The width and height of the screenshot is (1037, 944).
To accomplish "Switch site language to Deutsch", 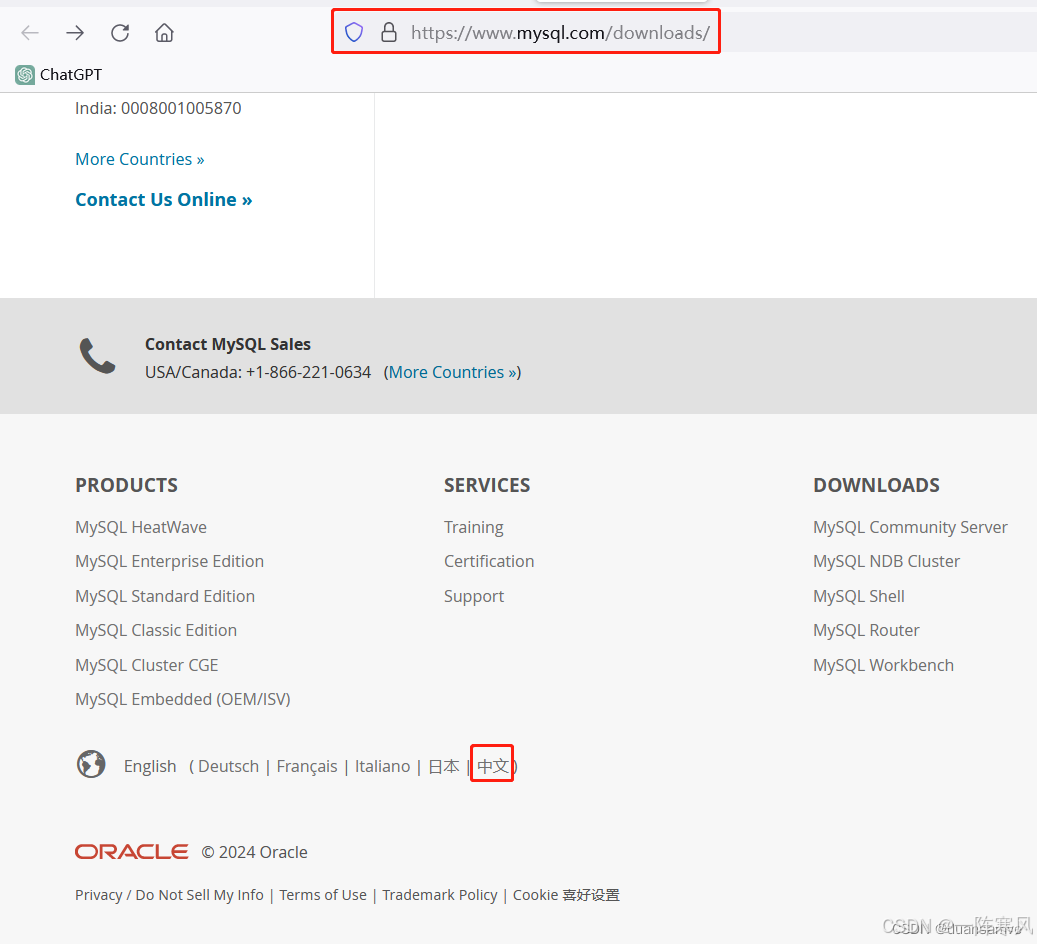I will pos(228,766).
